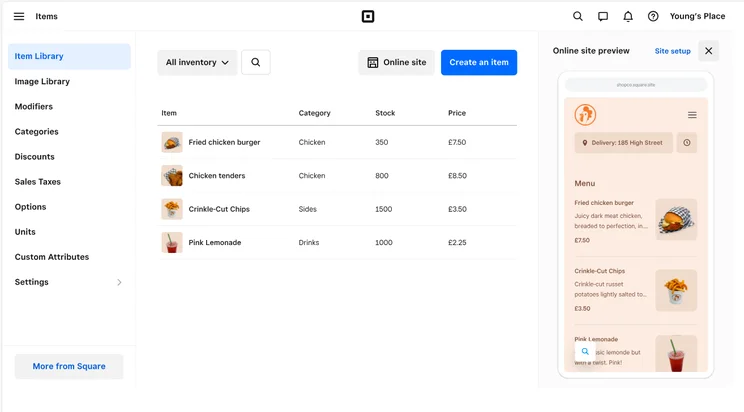This screenshot has height=412, width=744.
Task: Click the stock value 1500
Action: pyautogui.click(x=383, y=209)
